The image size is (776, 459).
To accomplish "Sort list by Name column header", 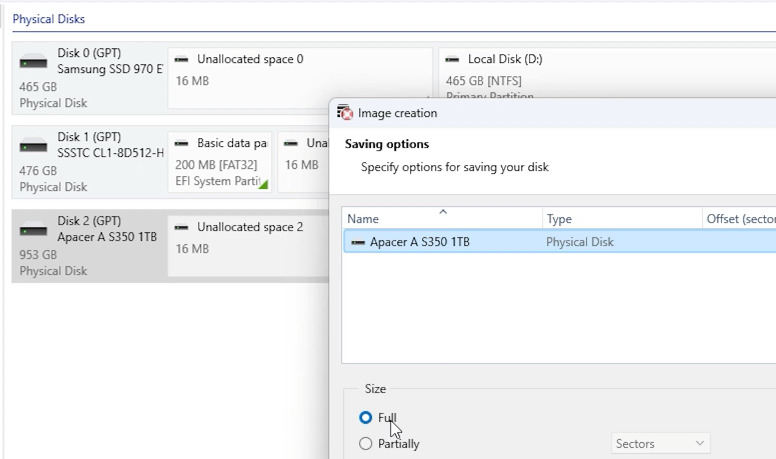I will click(442, 219).
